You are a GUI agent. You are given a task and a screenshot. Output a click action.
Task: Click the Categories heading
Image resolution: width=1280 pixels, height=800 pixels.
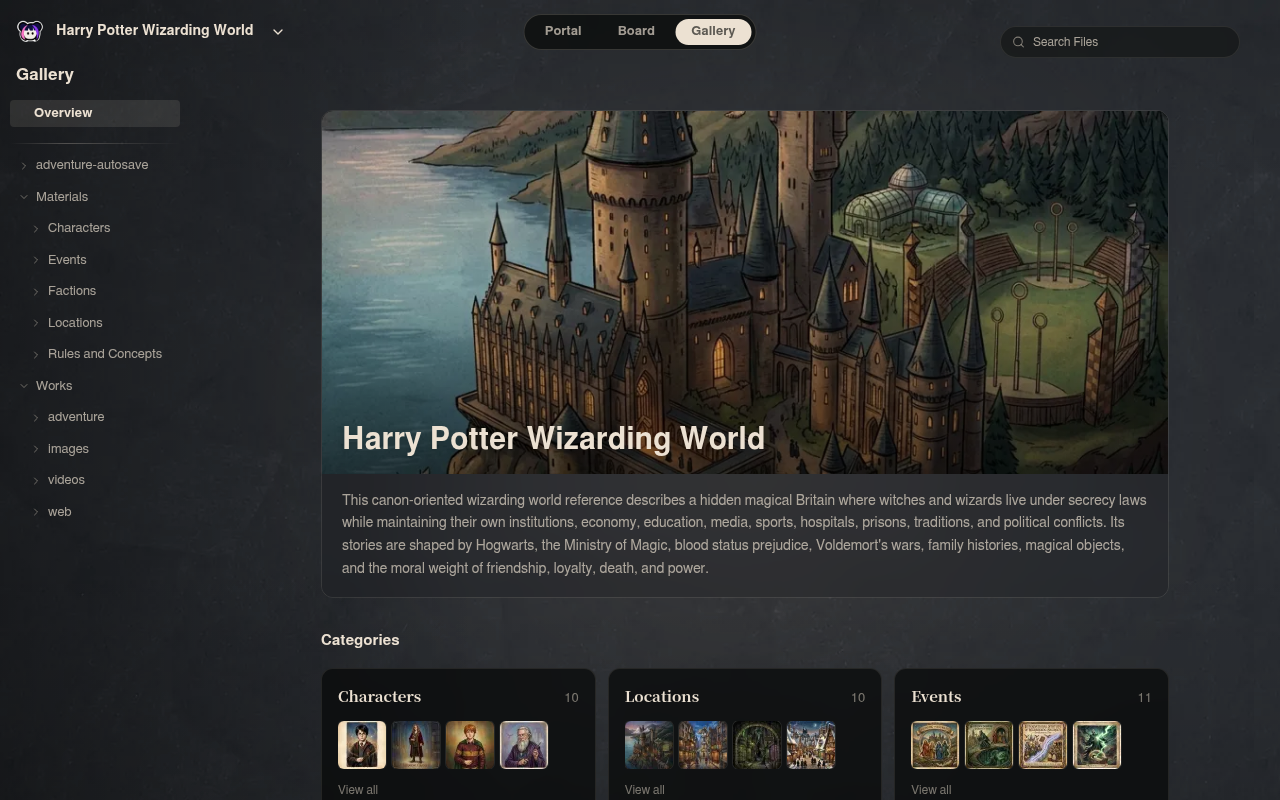360,640
